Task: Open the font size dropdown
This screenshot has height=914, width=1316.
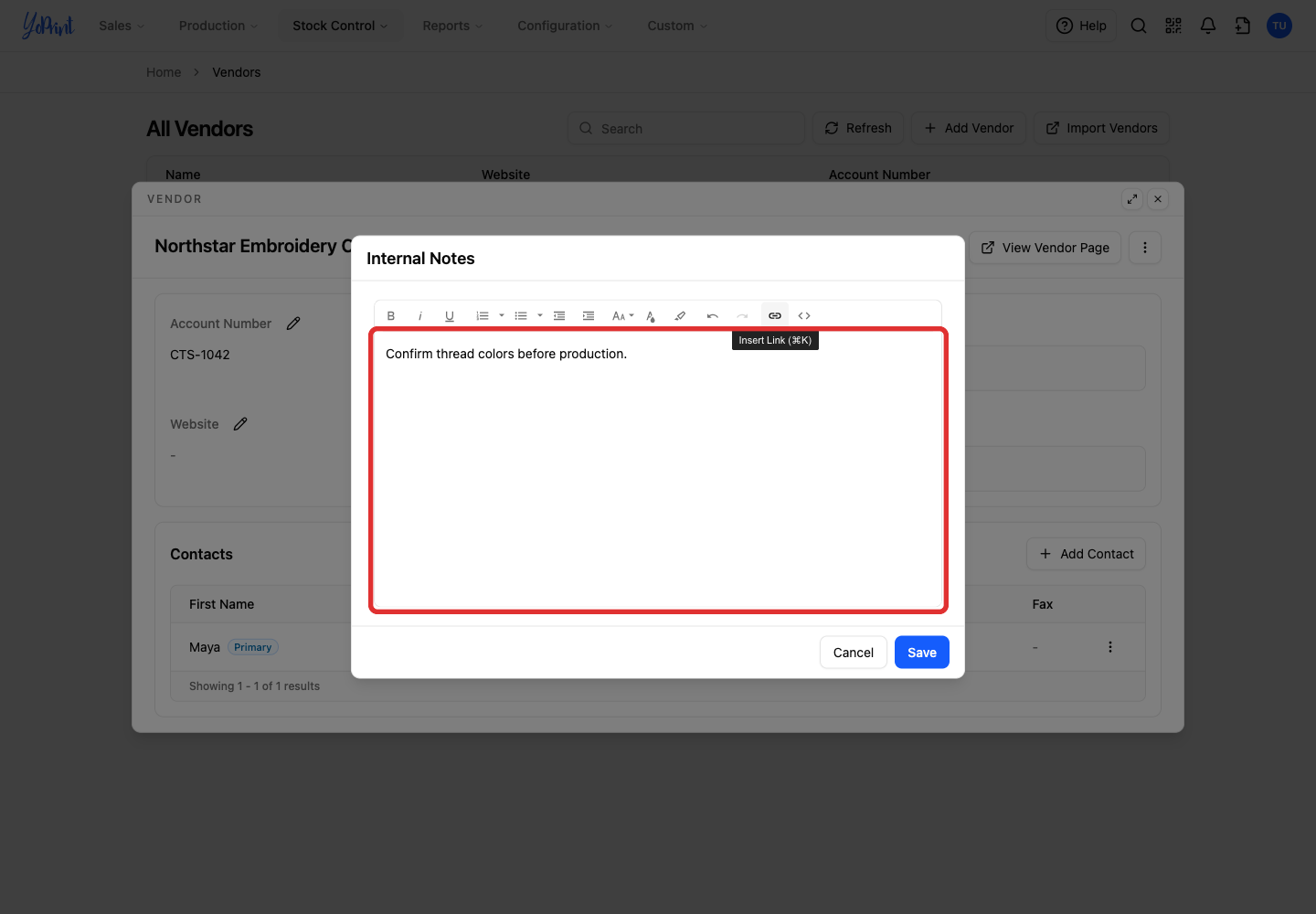Action: (x=623, y=315)
